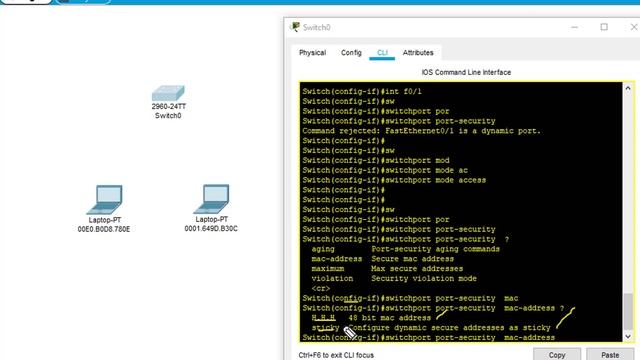Click the Paste button

click(610, 354)
